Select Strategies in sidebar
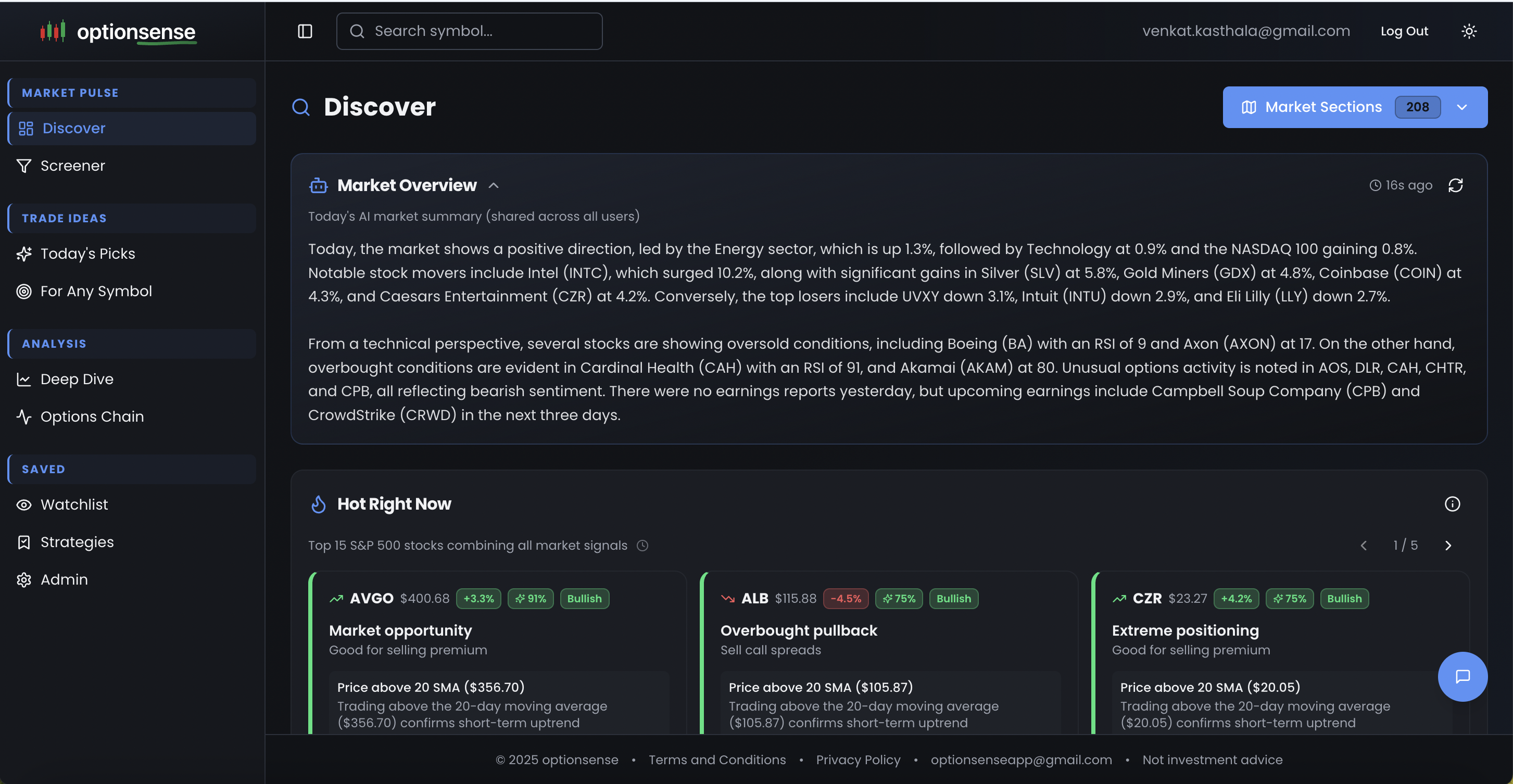This screenshot has width=1513, height=784. click(x=77, y=542)
